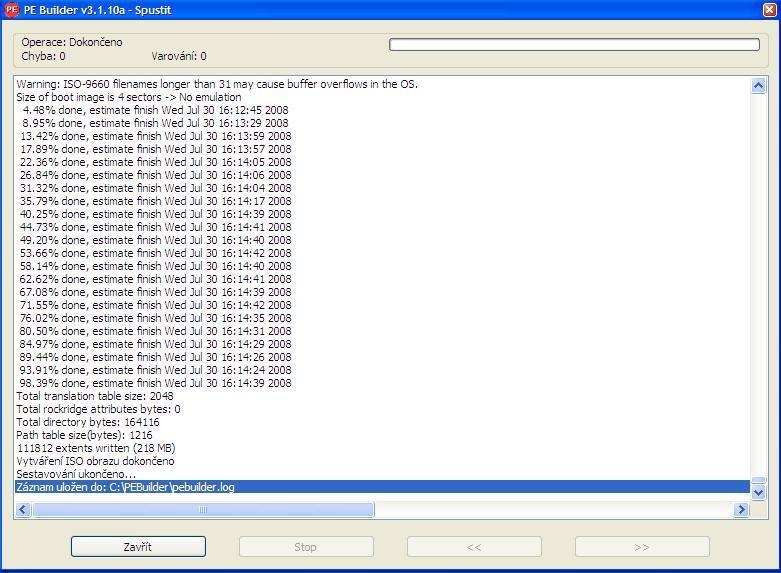Click the horizontal scroll-left arrow
This screenshot has width=781, height=573.
pos(23,509)
